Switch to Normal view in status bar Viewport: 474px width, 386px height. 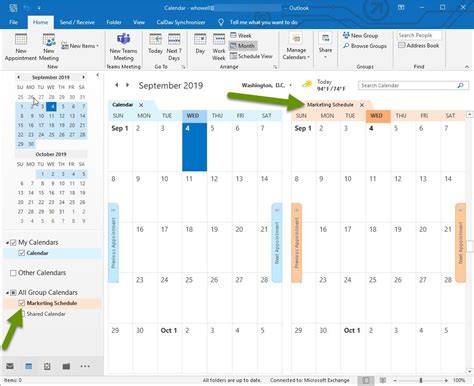pos(366,380)
